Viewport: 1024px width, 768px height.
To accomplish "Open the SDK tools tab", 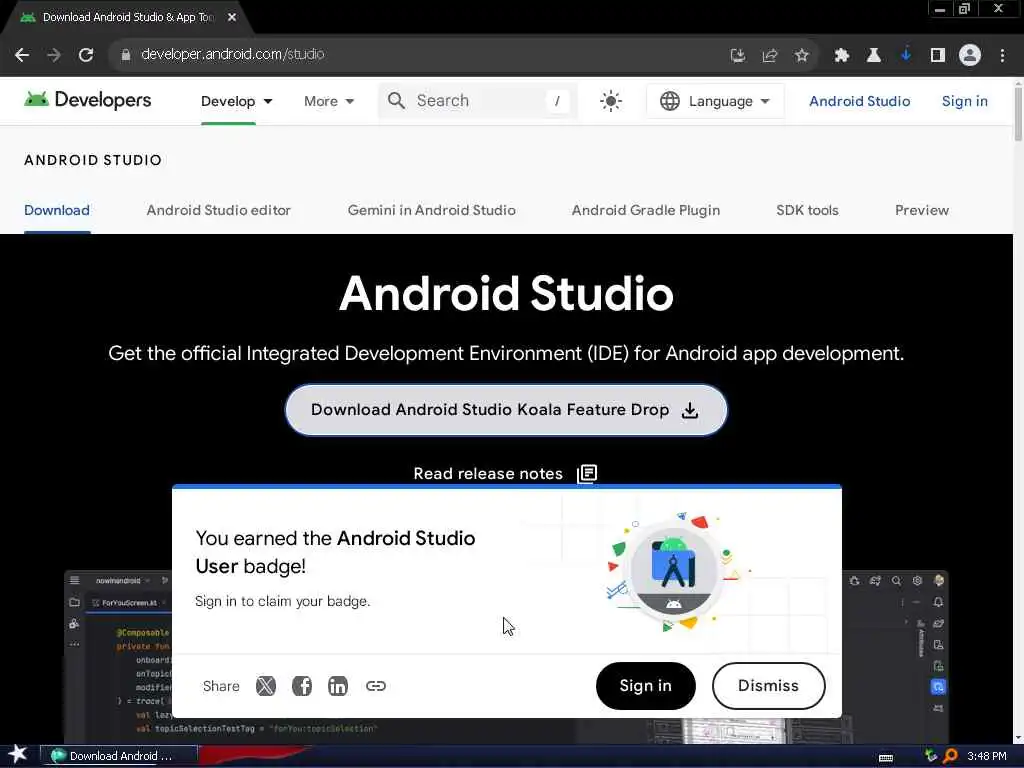I will [807, 210].
